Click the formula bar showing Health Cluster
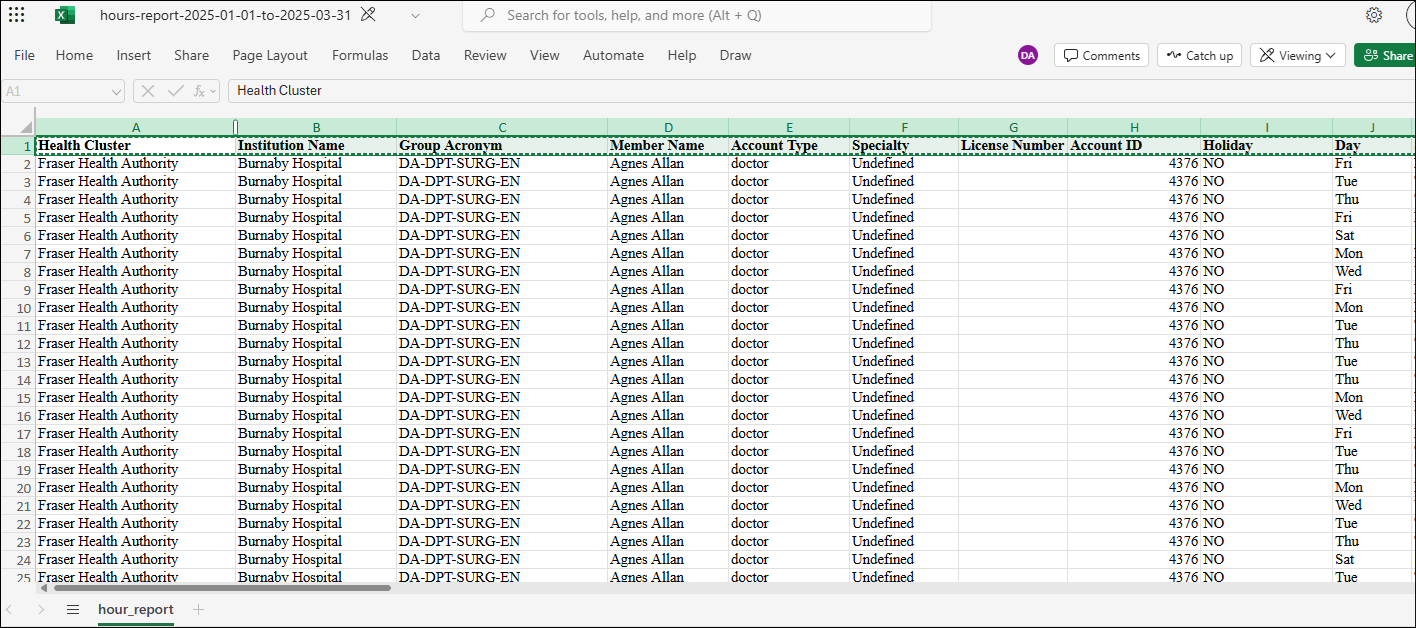 click(x=820, y=91)
